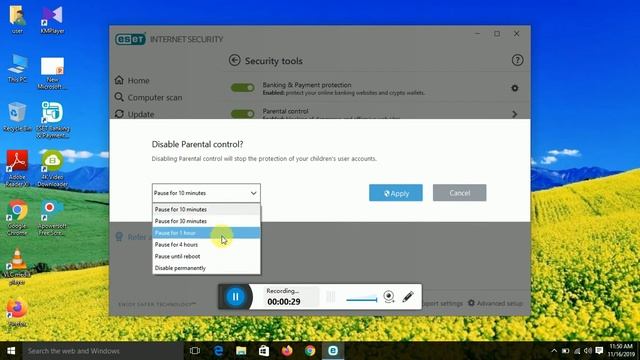
Task: Expand Parental control chevron arrow
Action: (515, 114)
